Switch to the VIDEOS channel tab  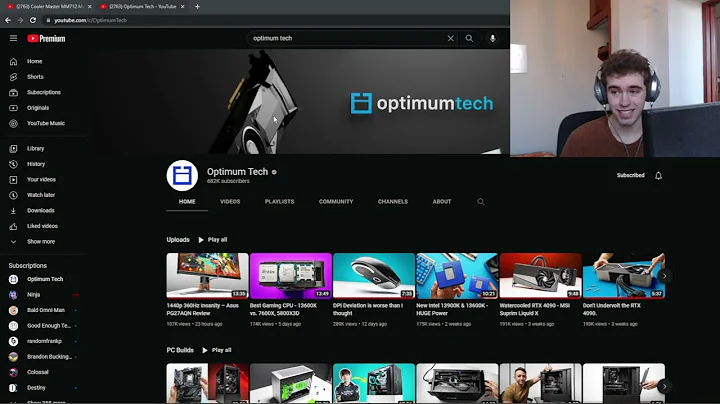tap(230, 202)
